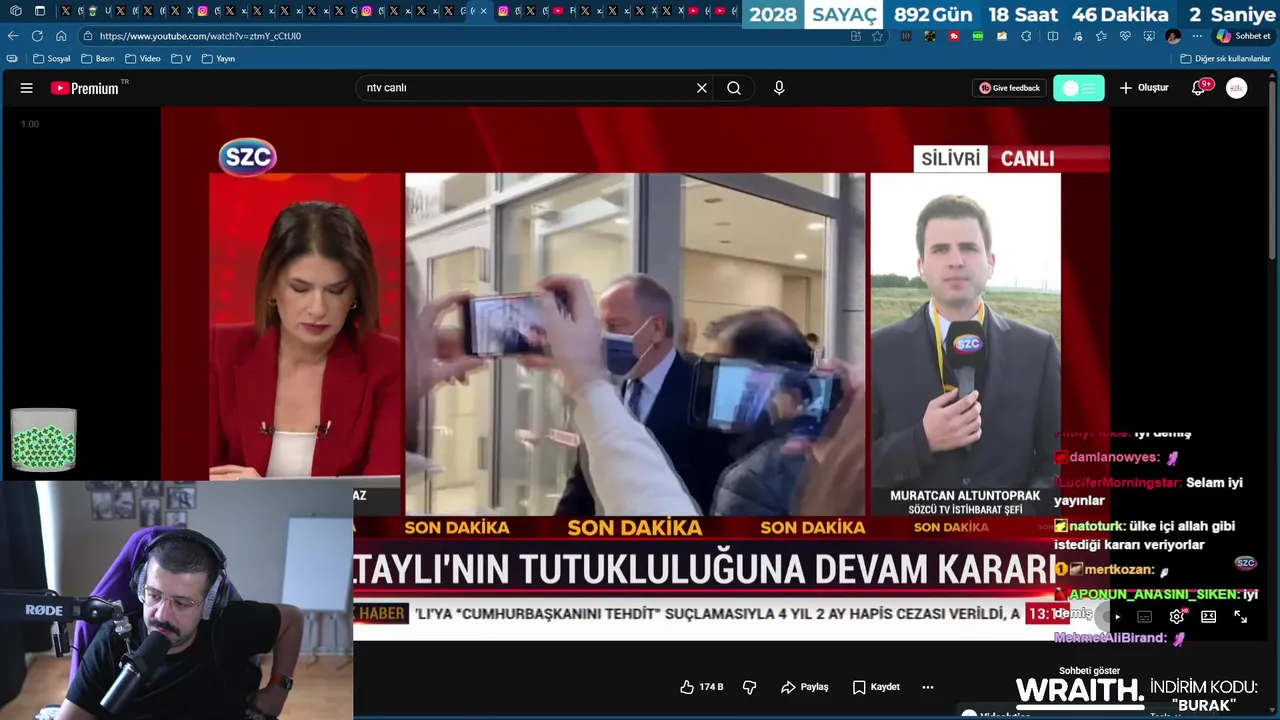This screenshot has height=720, width=1280.
Task: Reload the current page
Action: [x=37, y=36]
